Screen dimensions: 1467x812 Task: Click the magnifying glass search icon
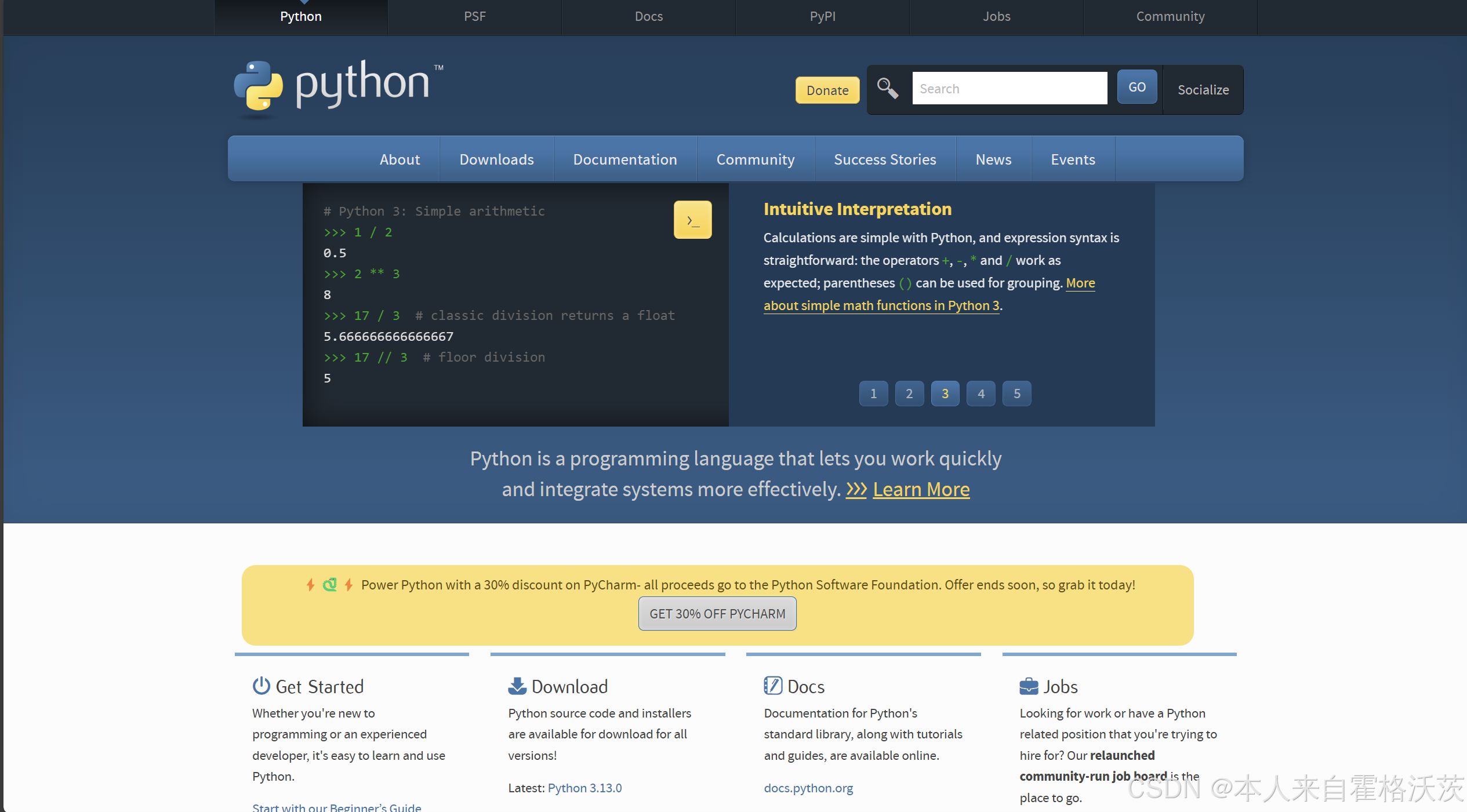(x=887, y=88)
